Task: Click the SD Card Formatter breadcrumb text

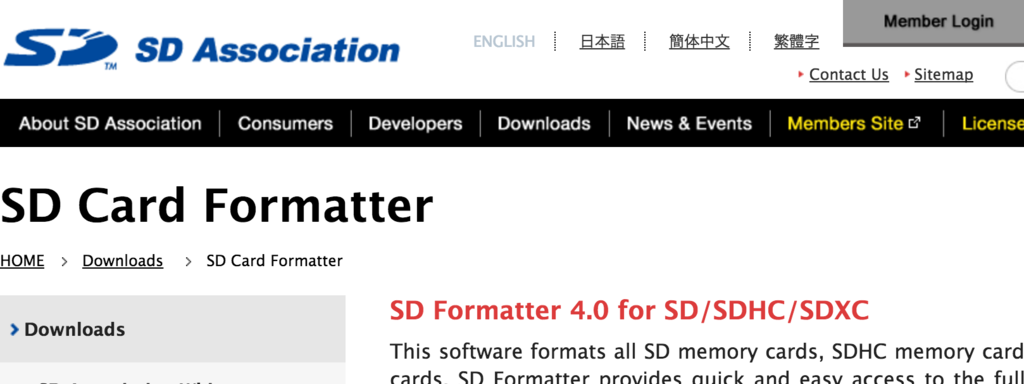Action: (274, 261)
